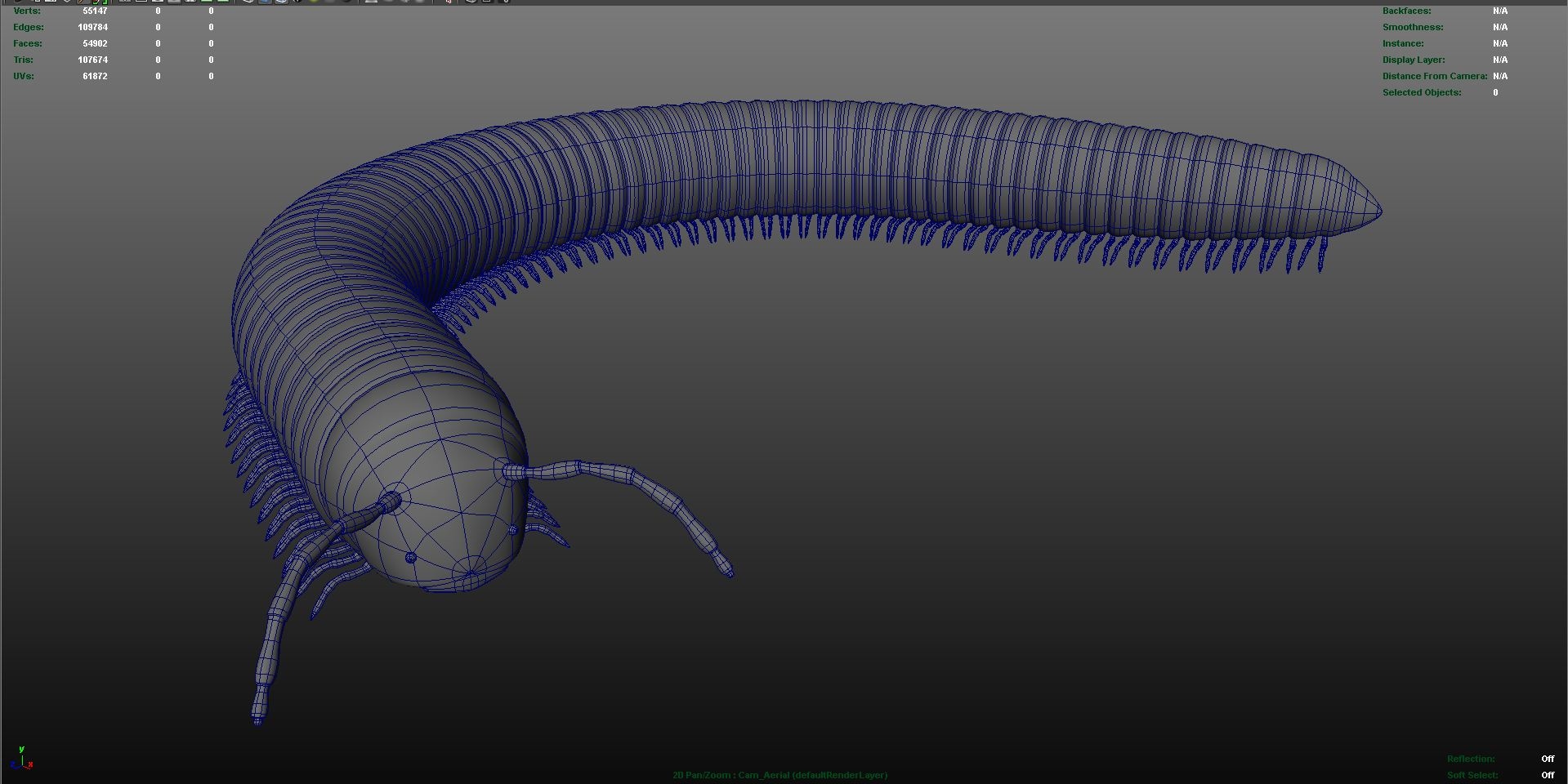Click the Tris count 107674
Viewport: 1568px width, 784px height.
point(93,60)
